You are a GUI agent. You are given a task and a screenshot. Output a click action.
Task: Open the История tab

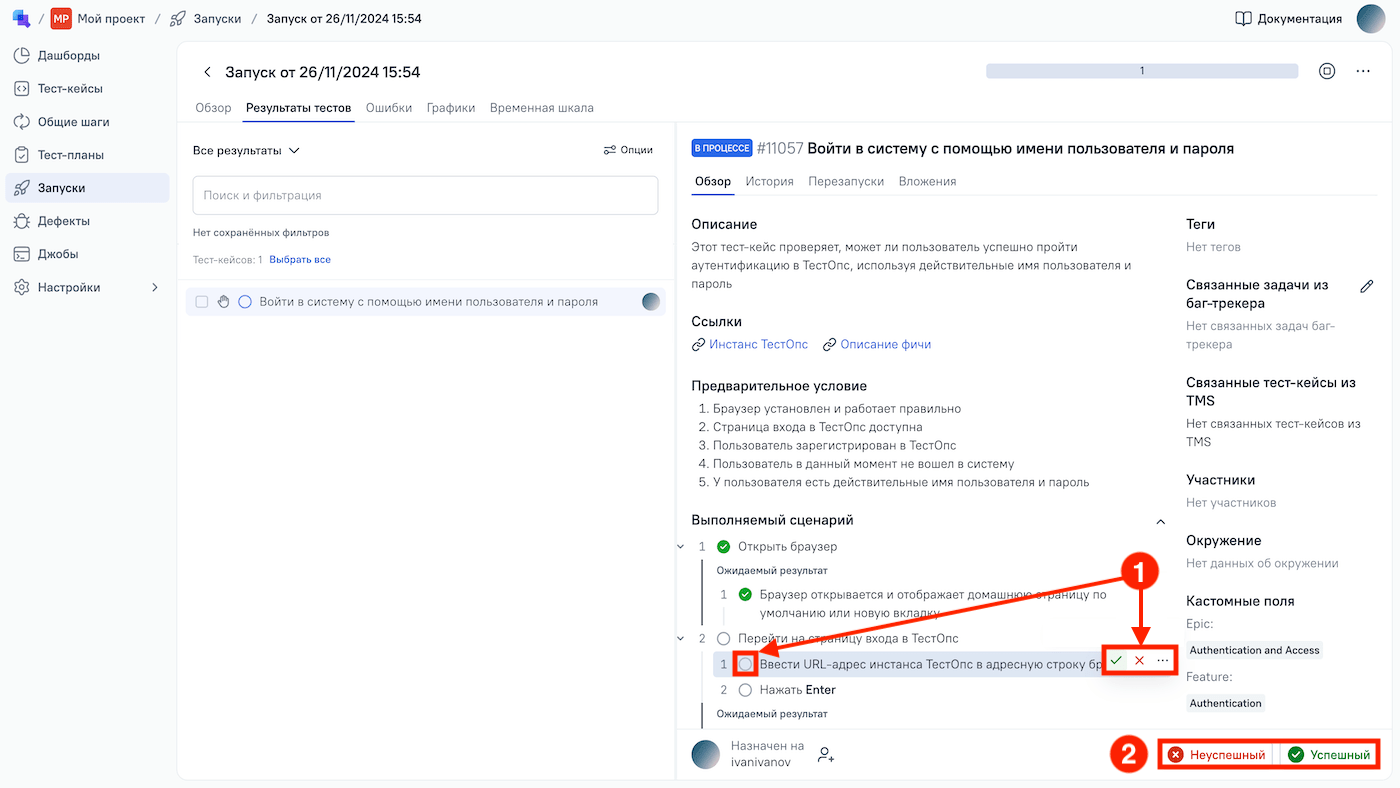coord(769,181)
